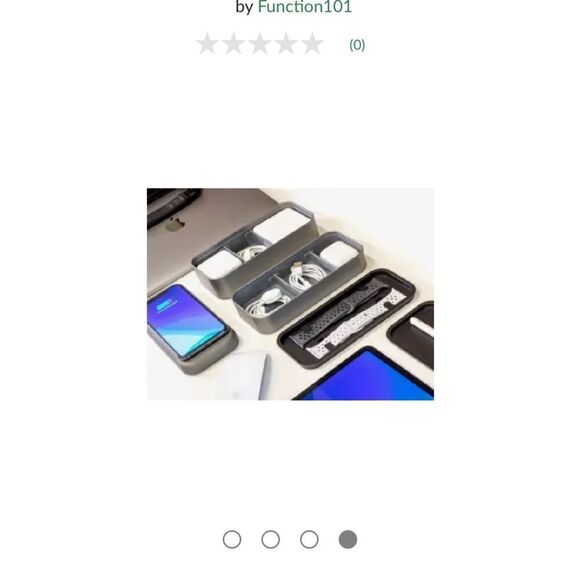The height and width of the screenshot is (580, 580).
Task: Click the large white charger brick
Action: tap(282, 223)
